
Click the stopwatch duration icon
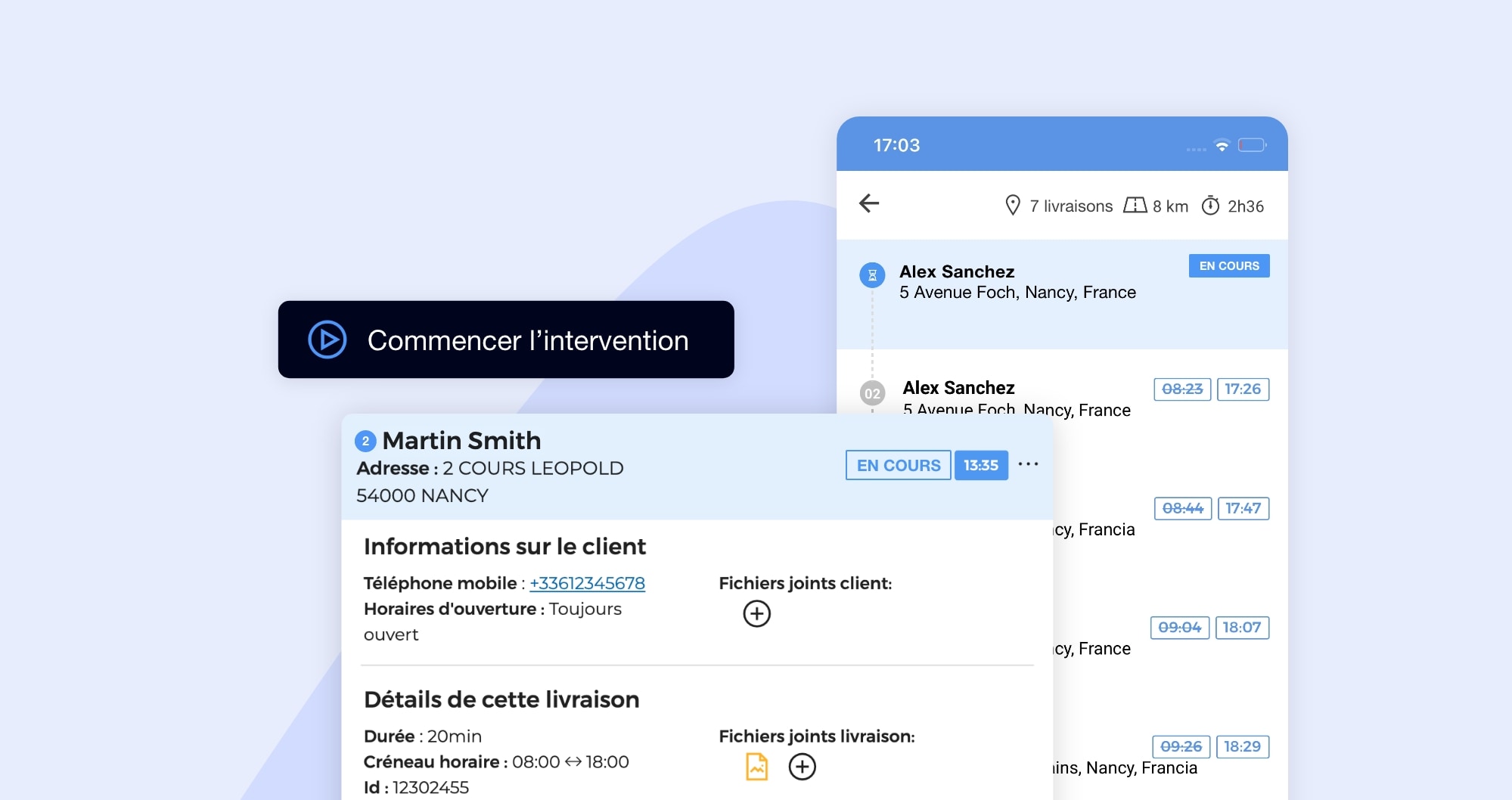(x=1210, y=206)
